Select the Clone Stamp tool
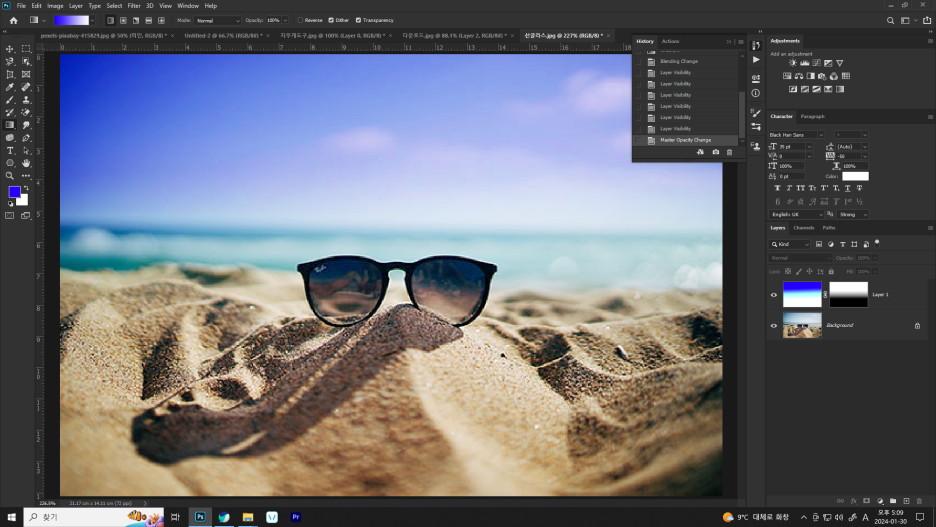The image size is (936, 527). pyautogui.click(x=26, y=100)
